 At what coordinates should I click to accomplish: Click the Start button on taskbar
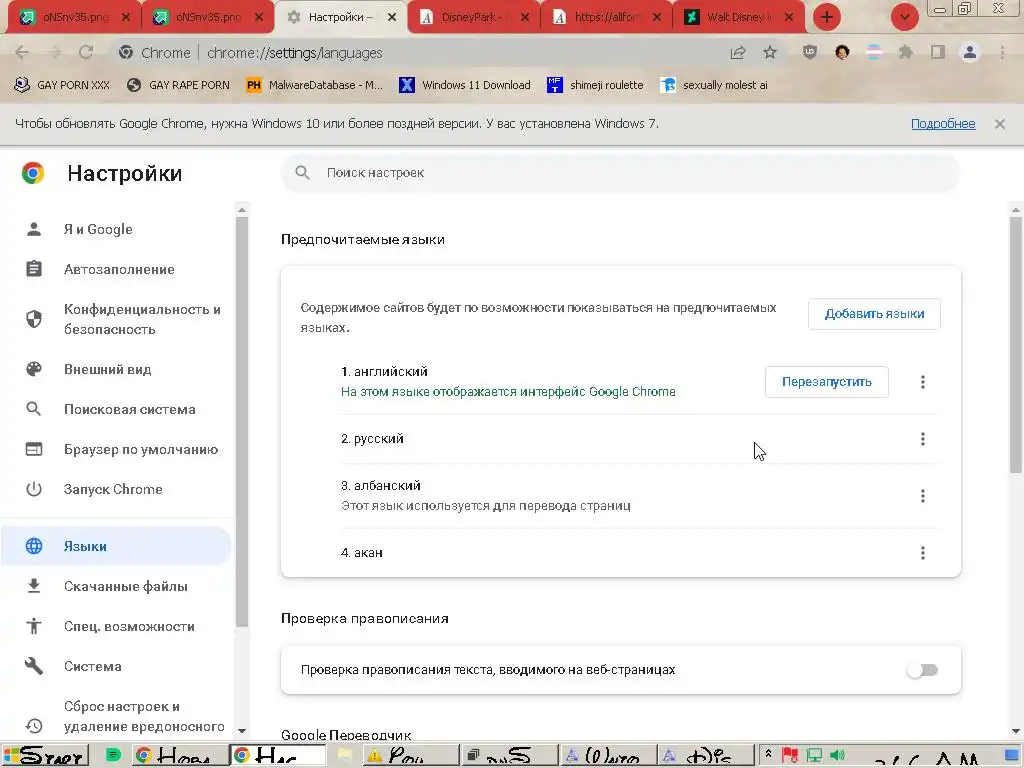[x=45, y=756]
